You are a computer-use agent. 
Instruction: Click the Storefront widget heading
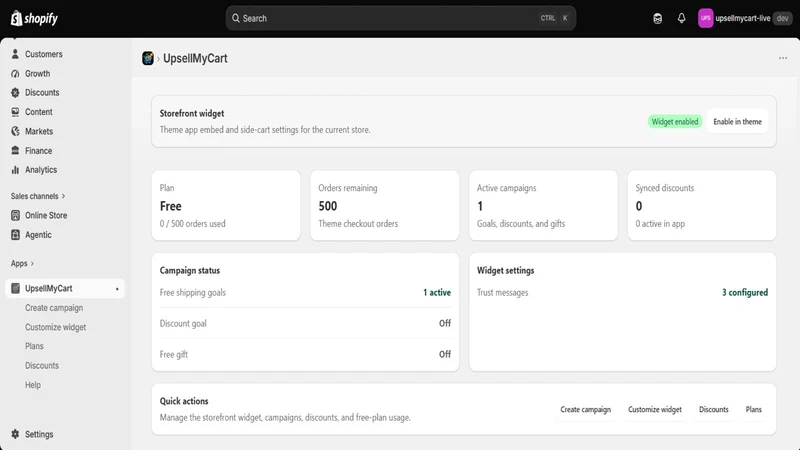(192, 113)
